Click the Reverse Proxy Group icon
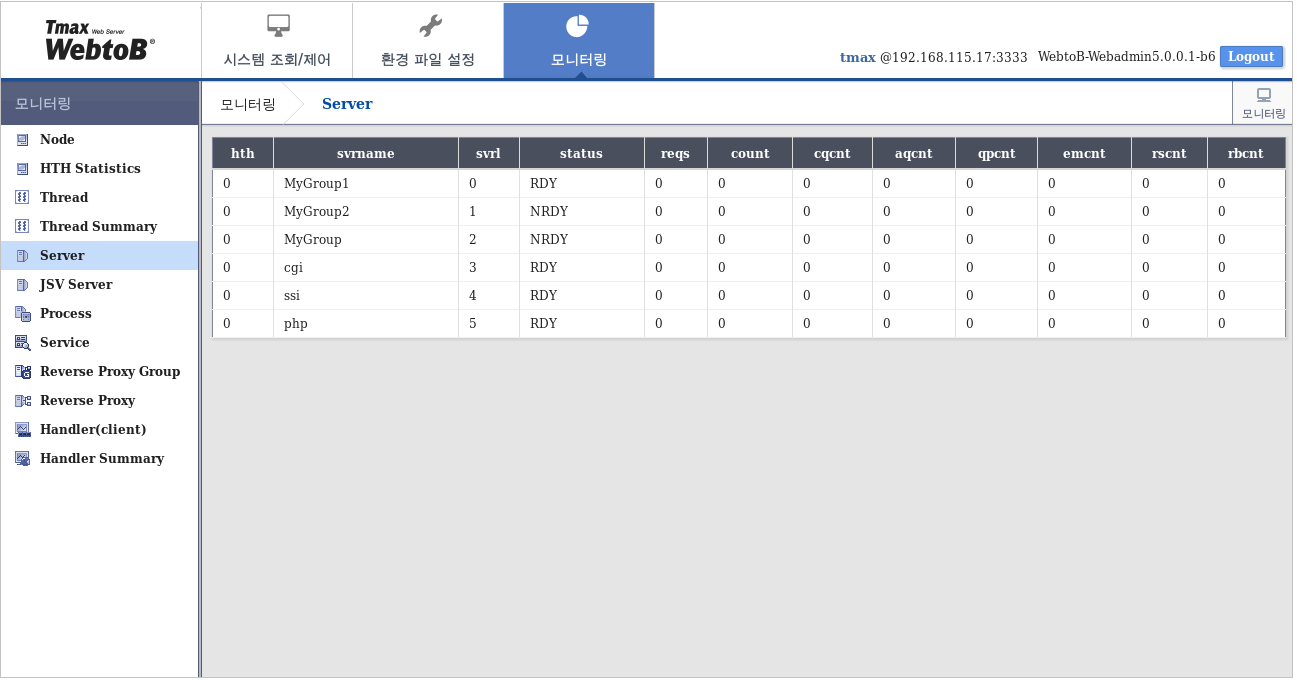The height and width of the screenshot is (680, 1297). click(x=22, y=371)
